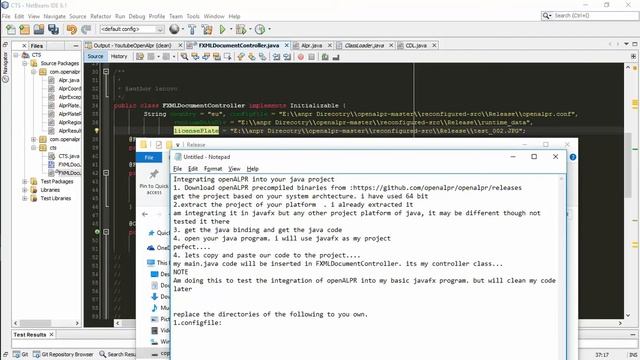This screenshot has width=640, height=360.
Task: Click the editor vertical scrollbar down arrow
Action: pyautogui.click(x=628, y=315)
